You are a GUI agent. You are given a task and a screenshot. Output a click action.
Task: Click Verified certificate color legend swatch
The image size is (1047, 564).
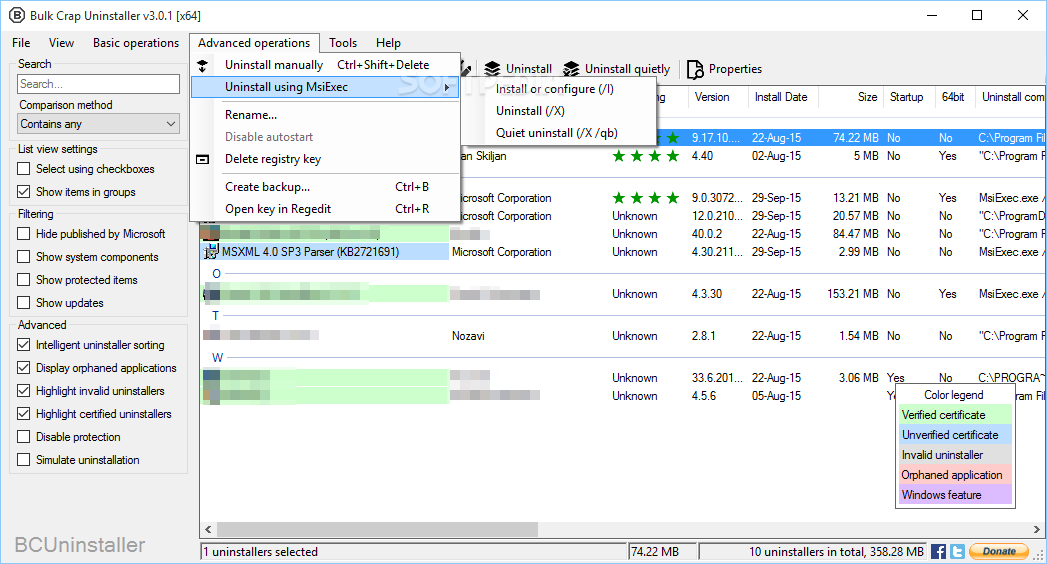point(956,415)
